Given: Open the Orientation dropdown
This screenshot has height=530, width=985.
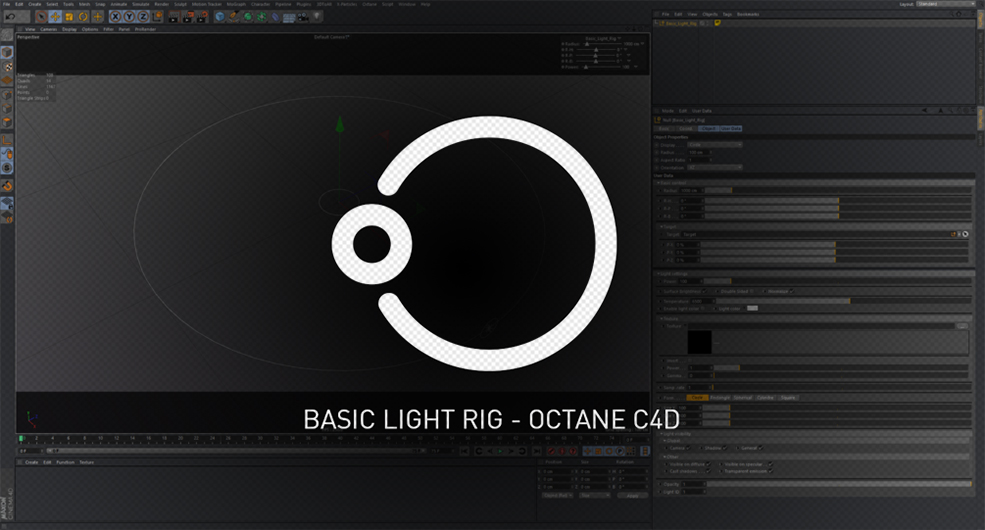Looking at the screenshot, I should (715, 168).
